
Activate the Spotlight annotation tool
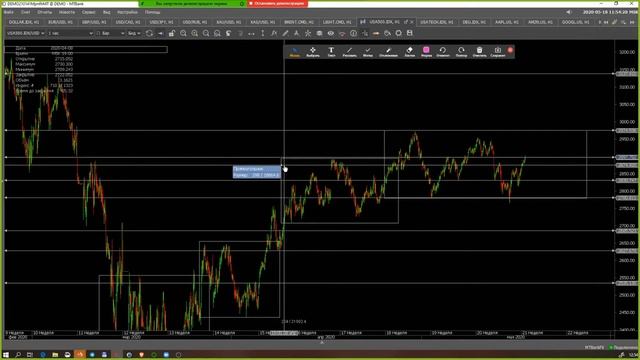tap(388, 52)
